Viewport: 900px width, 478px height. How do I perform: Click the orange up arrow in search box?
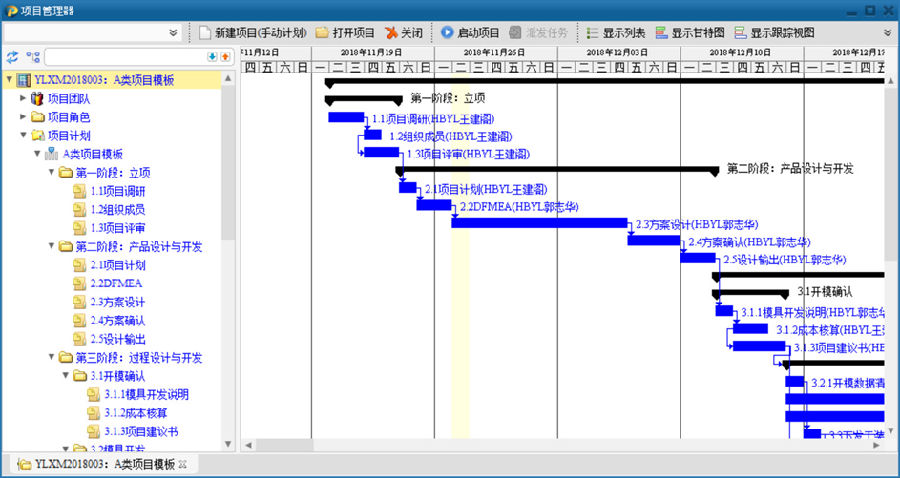[225, 56]
